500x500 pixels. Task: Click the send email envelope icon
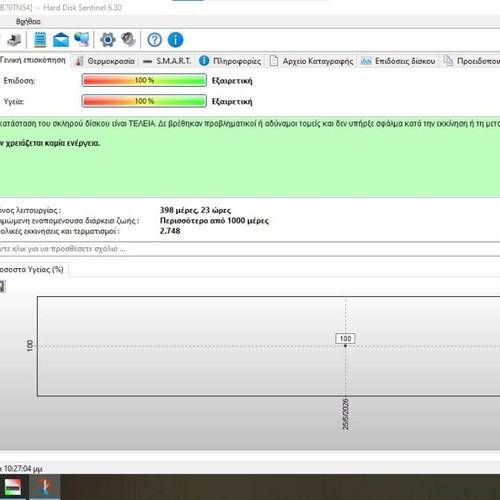61,40
